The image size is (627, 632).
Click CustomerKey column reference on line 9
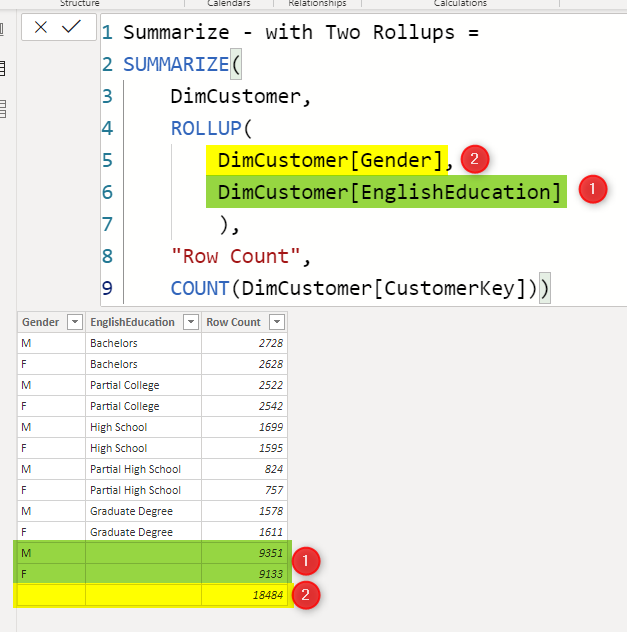pyautogui.click(x=449, y=288)
